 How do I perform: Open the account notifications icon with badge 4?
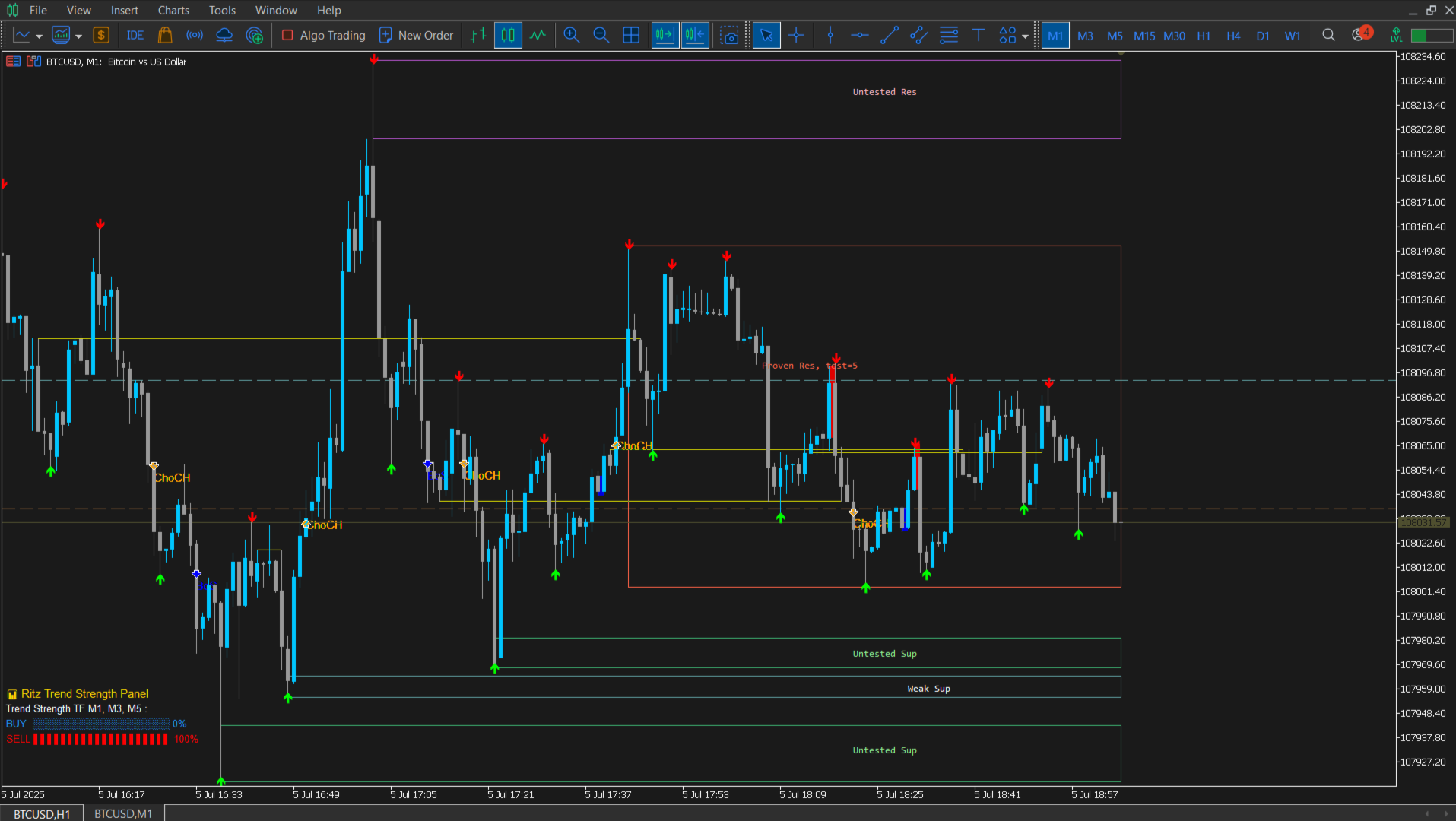point(1361,34)
